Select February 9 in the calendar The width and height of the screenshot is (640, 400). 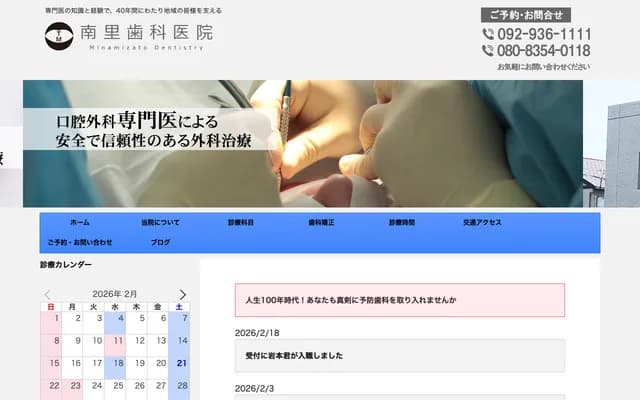click(72, 346)
